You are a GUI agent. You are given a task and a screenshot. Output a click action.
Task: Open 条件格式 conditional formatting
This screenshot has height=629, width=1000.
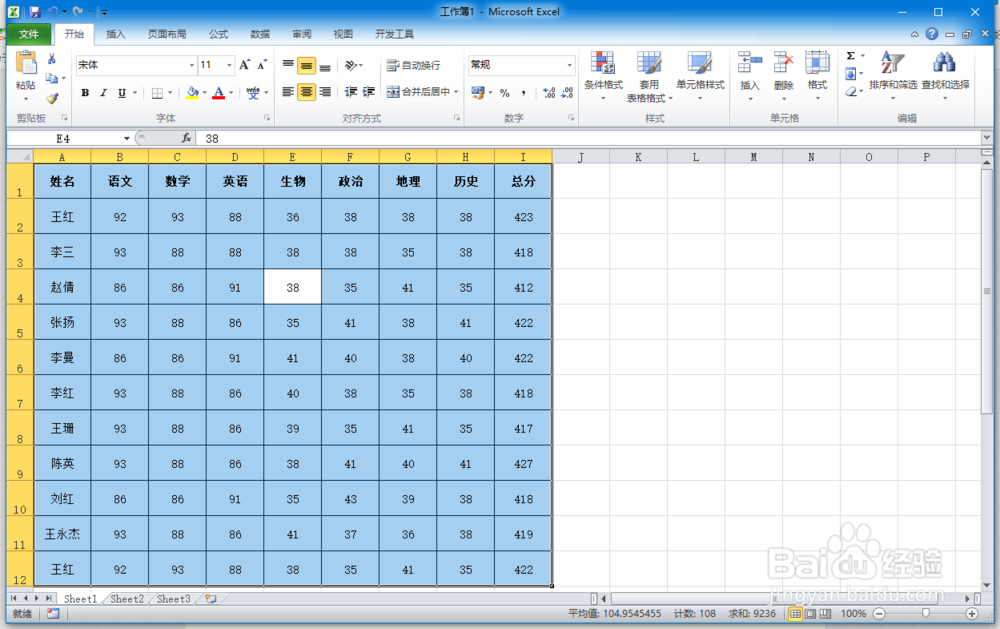[603, 77]
